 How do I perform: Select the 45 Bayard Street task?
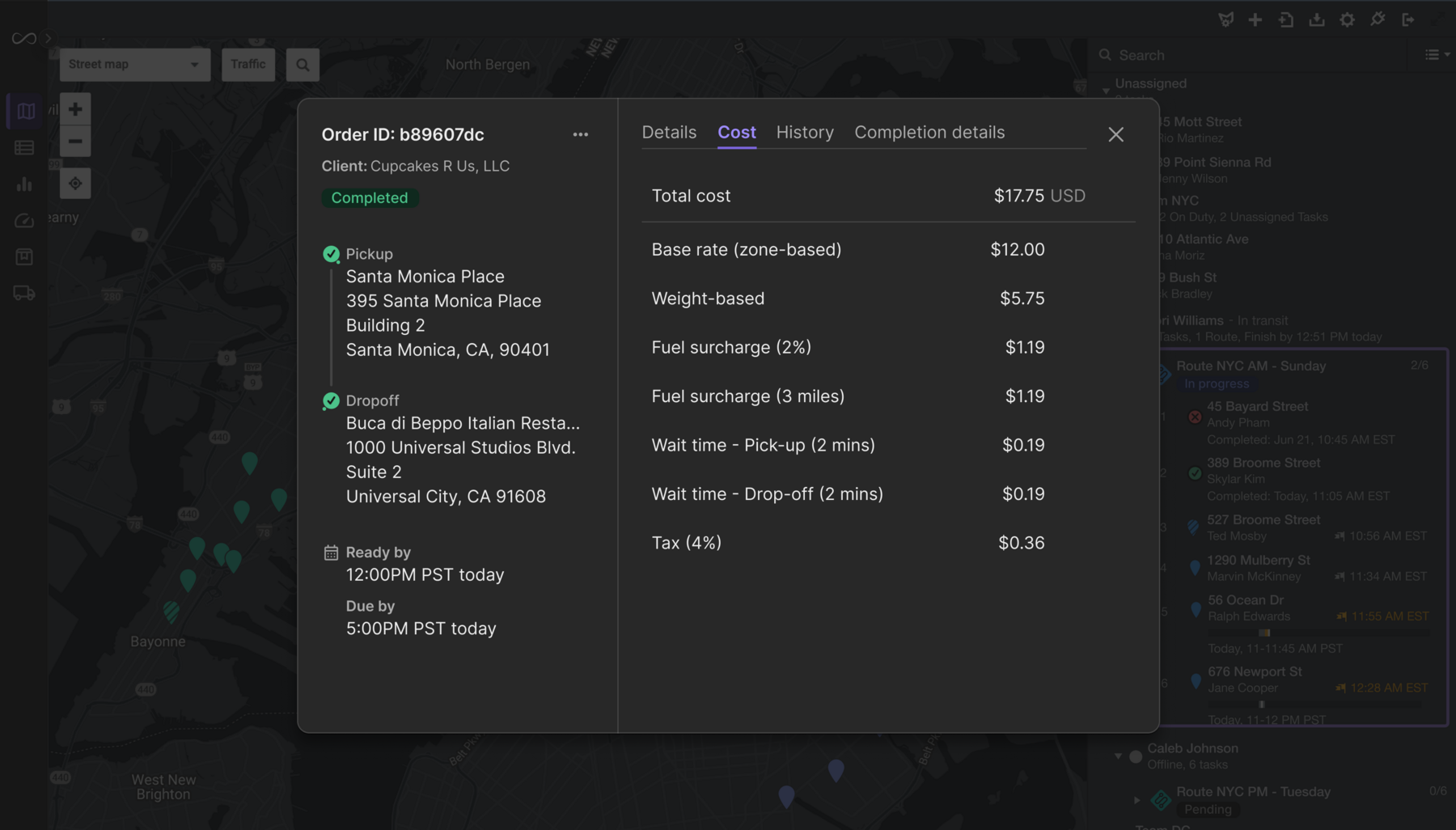pos(1302,423)
